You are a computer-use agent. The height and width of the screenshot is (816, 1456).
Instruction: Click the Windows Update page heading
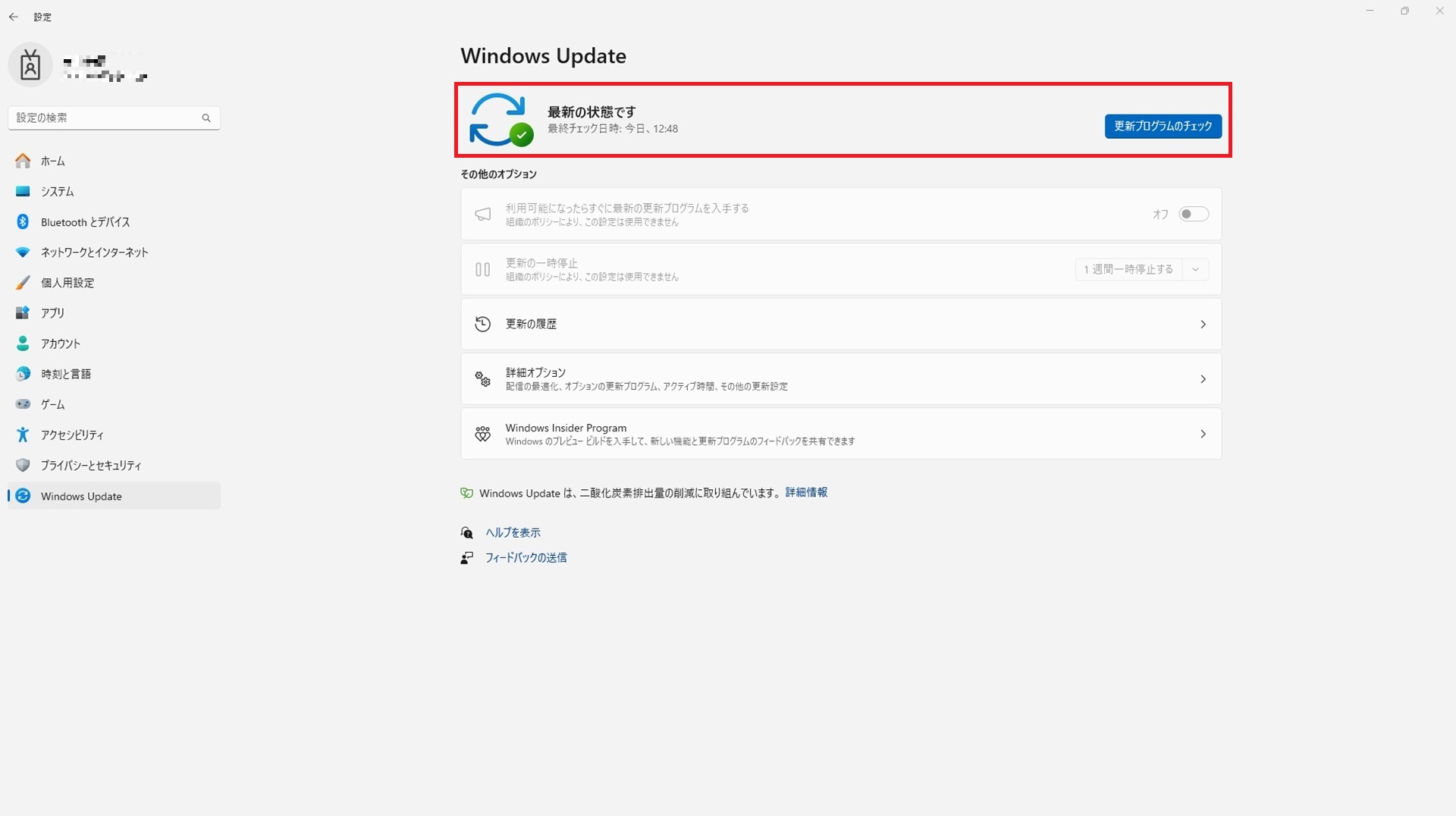(x=543, y=56)
